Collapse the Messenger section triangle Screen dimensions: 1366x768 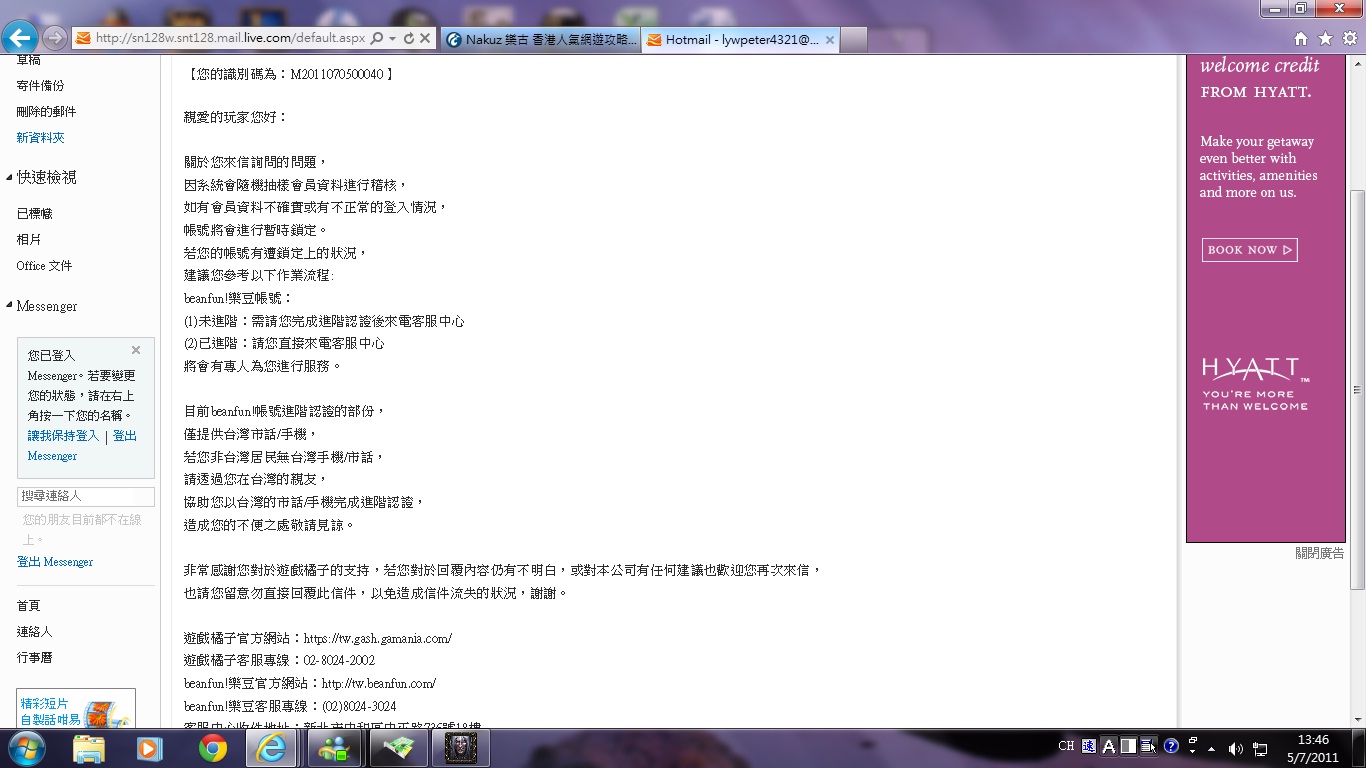tap(10, 306)
